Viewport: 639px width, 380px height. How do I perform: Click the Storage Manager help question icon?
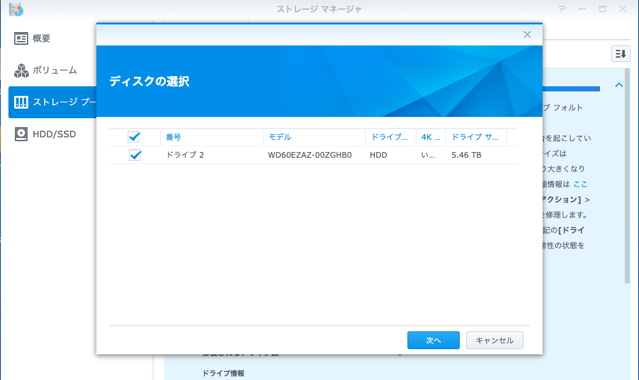point(562,9)
